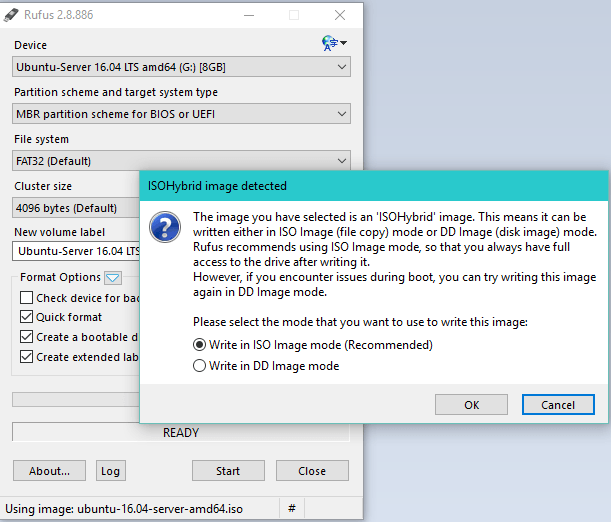This screenshot has width=611, height=522.
Task: Click the blue question mark dialog icon
Action: [x=165, y=227]
